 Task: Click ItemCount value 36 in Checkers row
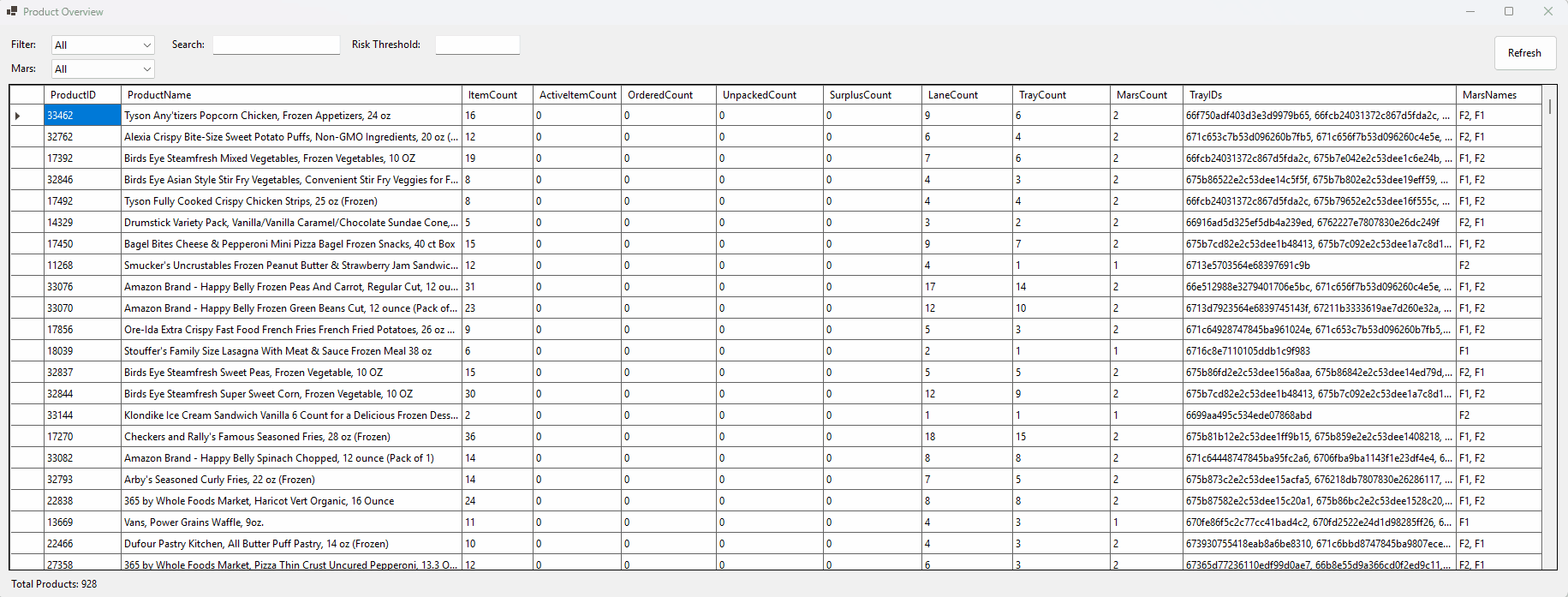pos(498,437)
